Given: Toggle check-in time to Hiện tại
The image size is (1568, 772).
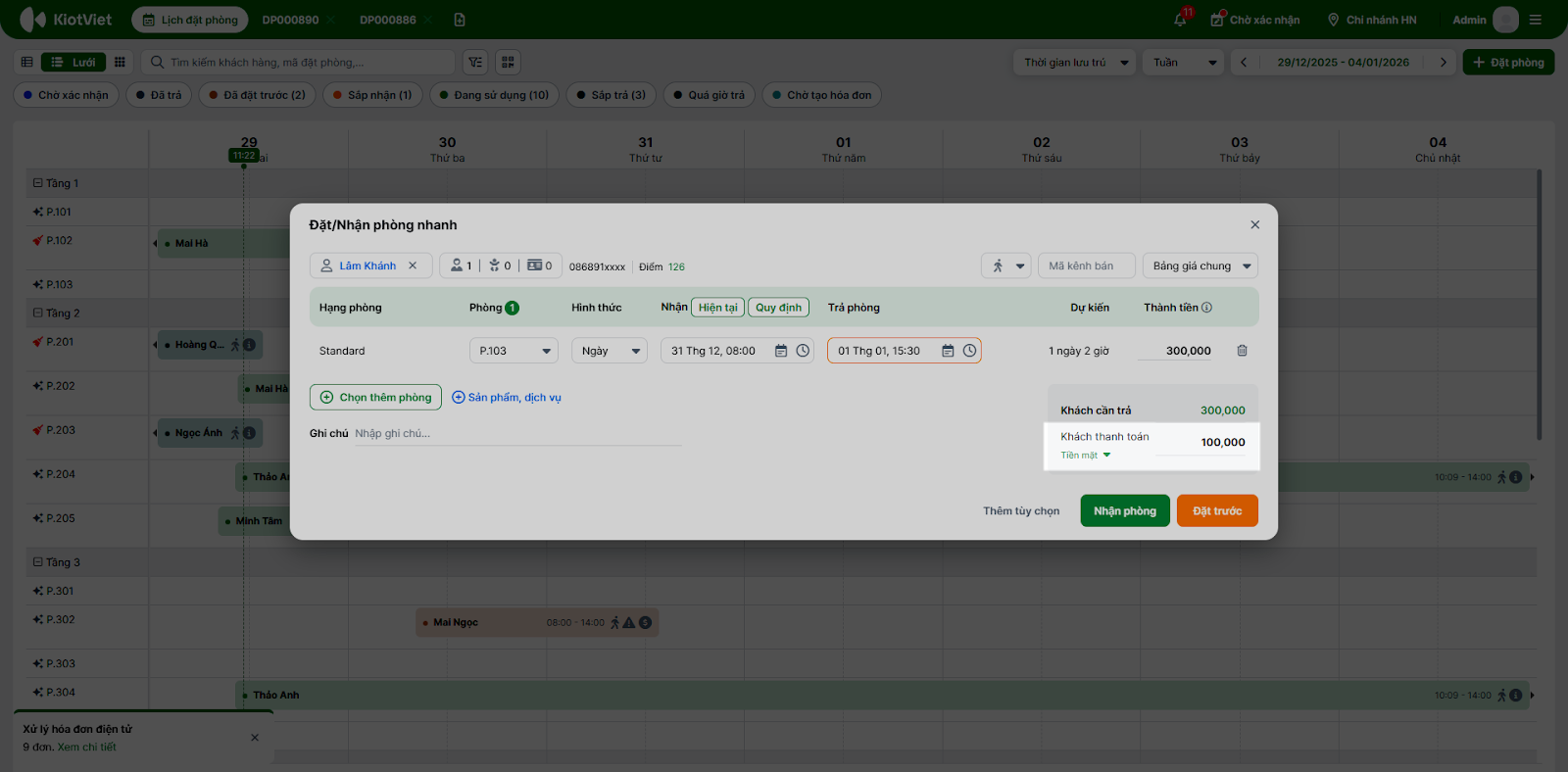Looking at the screenshot, I should (717, 308).
